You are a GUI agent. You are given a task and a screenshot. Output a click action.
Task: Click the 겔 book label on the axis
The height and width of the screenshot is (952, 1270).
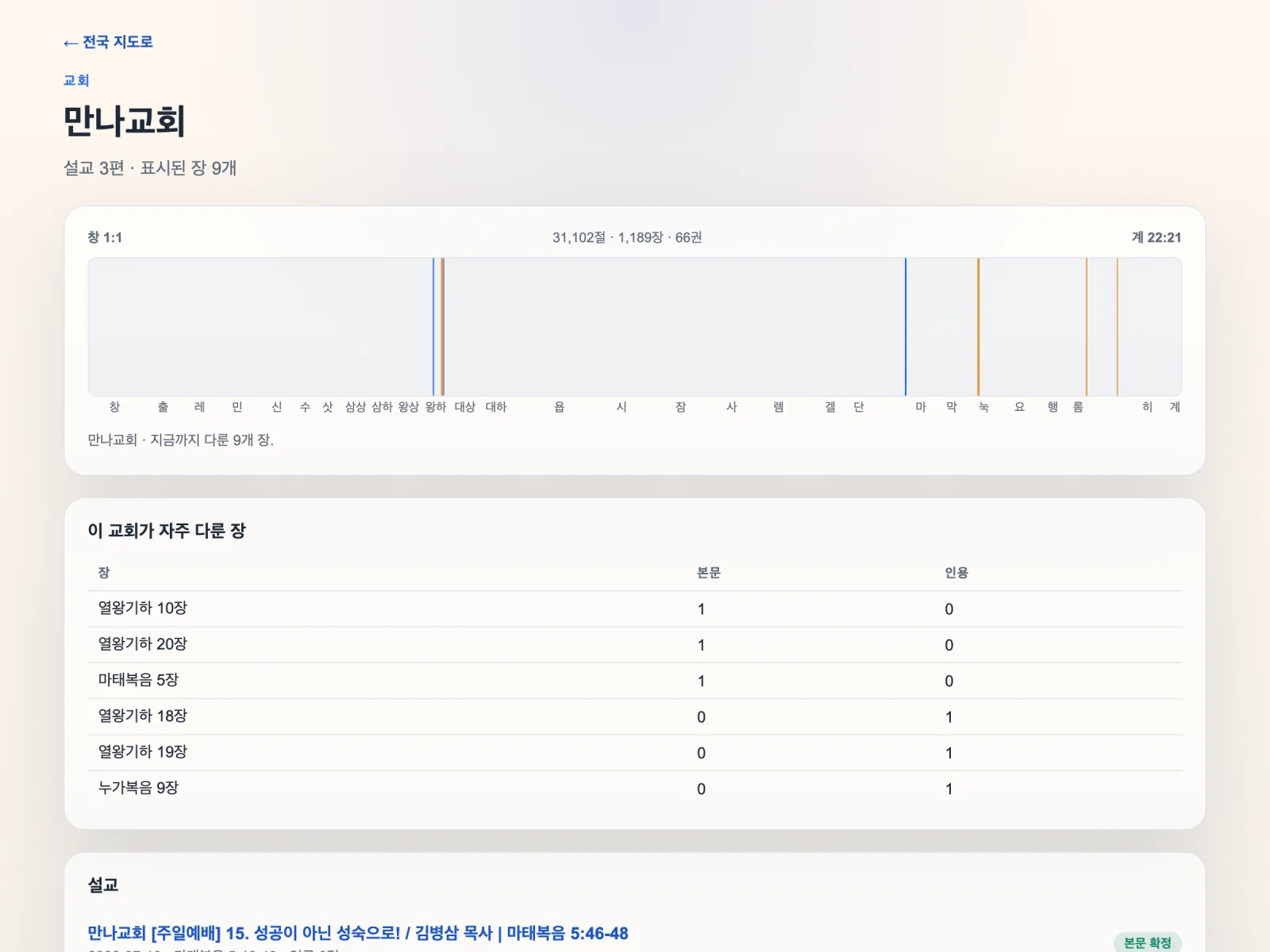830,407
